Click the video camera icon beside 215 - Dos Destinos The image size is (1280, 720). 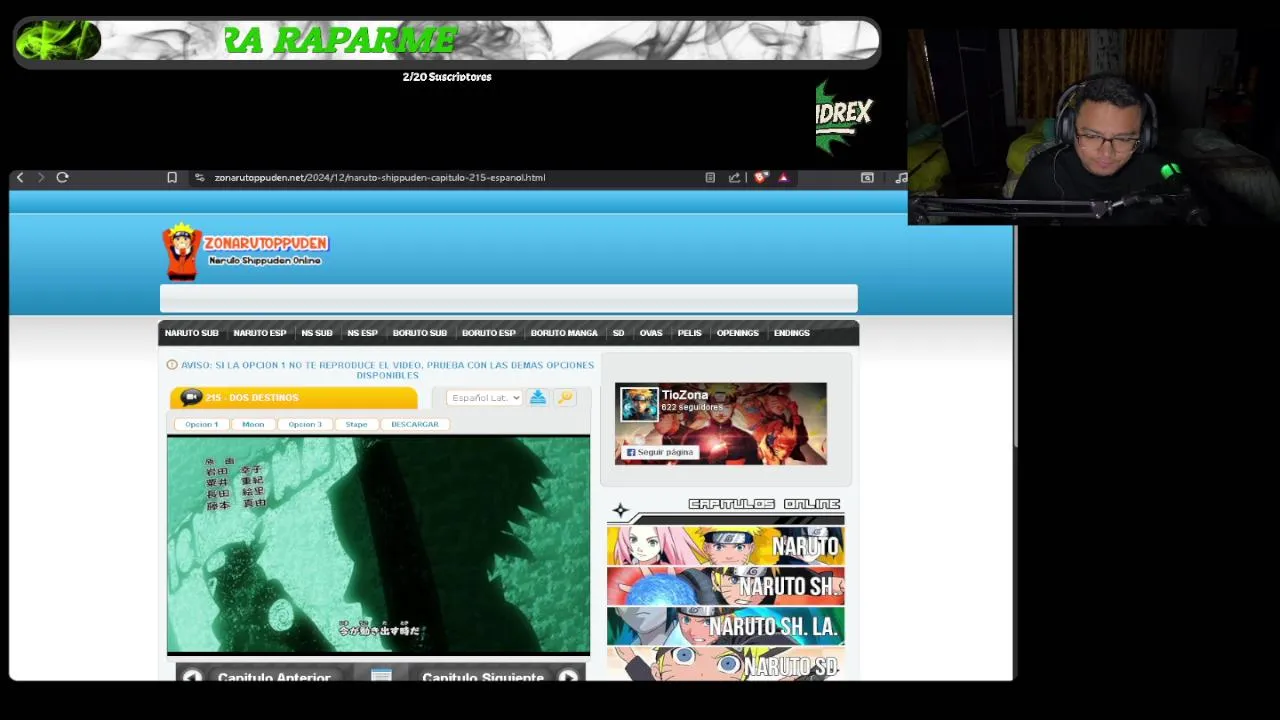click(x=191, y=397)
